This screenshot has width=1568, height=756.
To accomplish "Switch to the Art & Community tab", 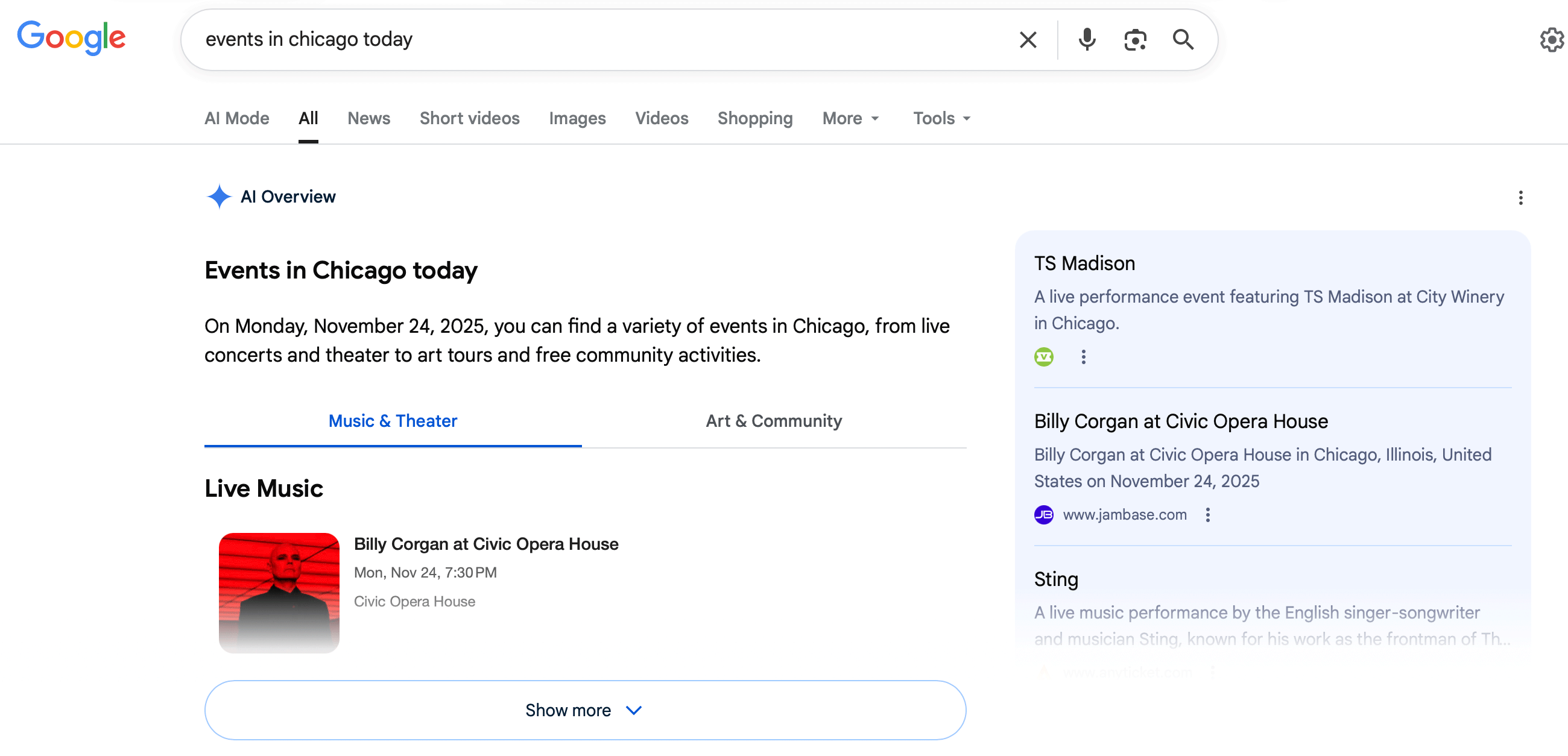I will coord(773,421).
